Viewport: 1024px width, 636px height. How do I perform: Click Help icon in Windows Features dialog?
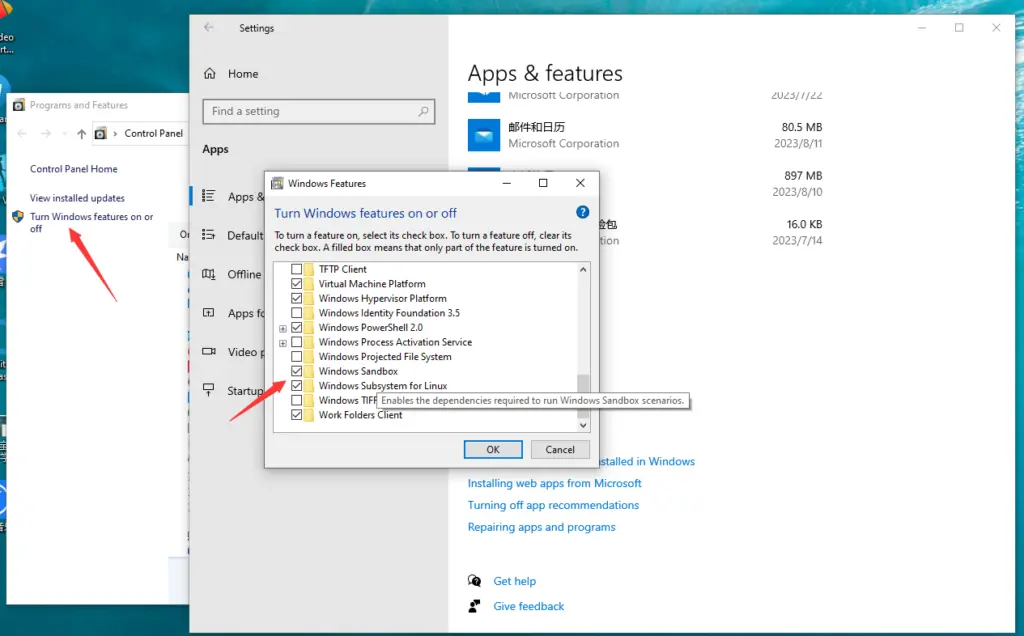coord(582,212)
